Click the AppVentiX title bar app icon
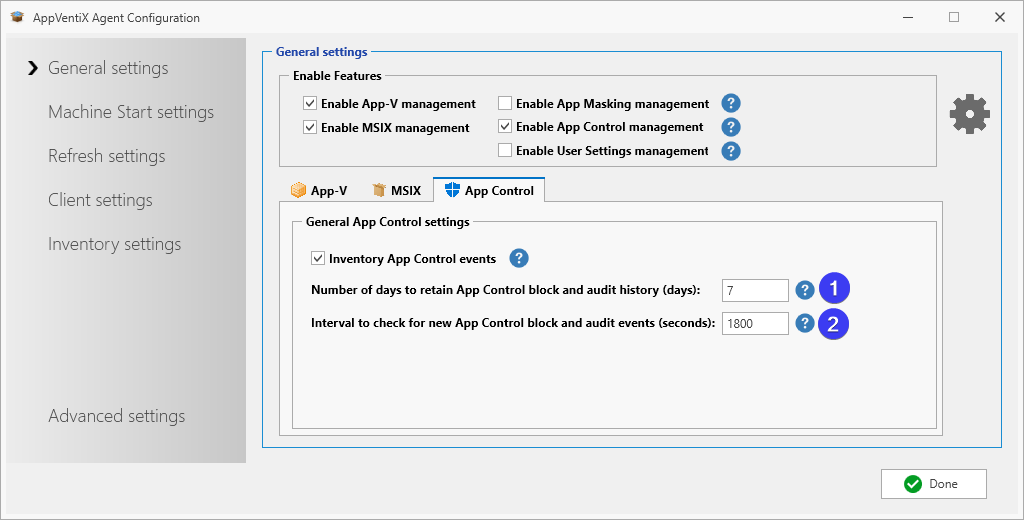1024x520 pixels. [x=17, y=17]
